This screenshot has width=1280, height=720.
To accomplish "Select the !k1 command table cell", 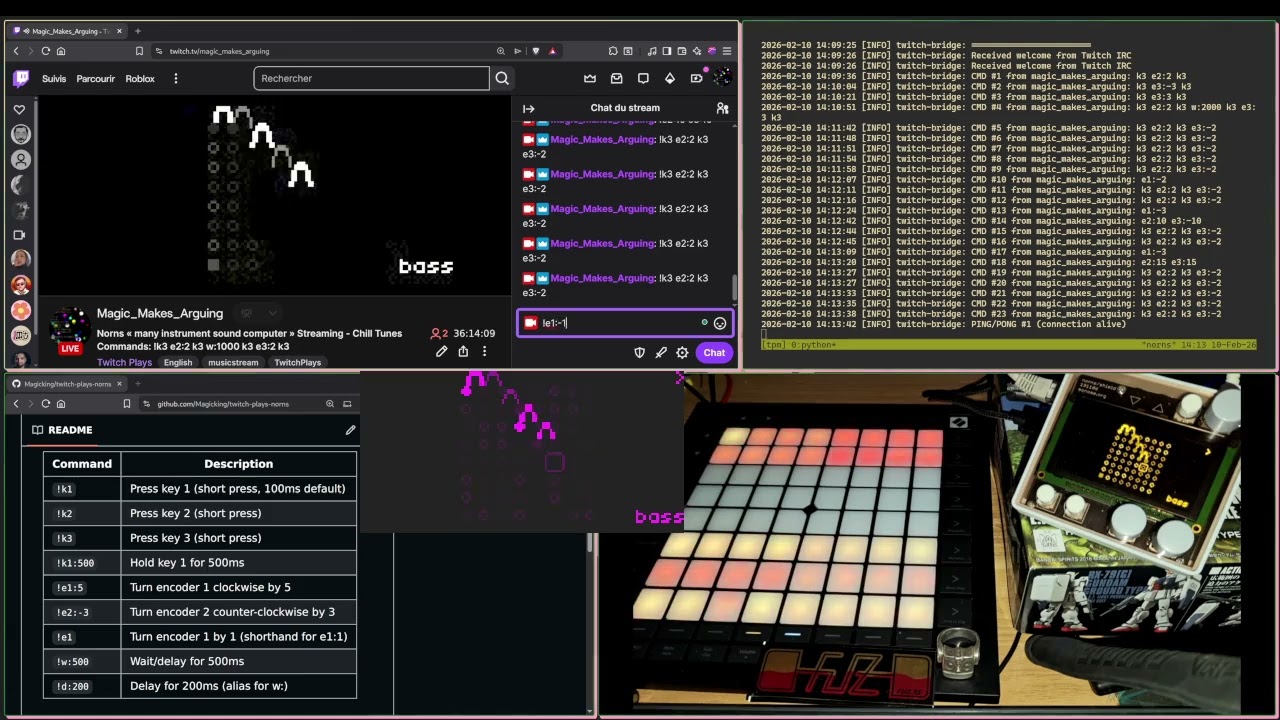I will [82, 489].
